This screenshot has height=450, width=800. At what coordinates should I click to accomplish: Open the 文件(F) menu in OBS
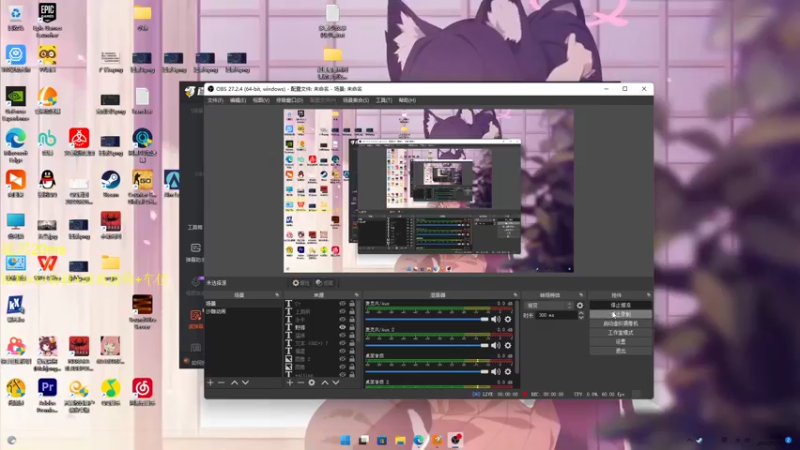click(x=215, y=101)
